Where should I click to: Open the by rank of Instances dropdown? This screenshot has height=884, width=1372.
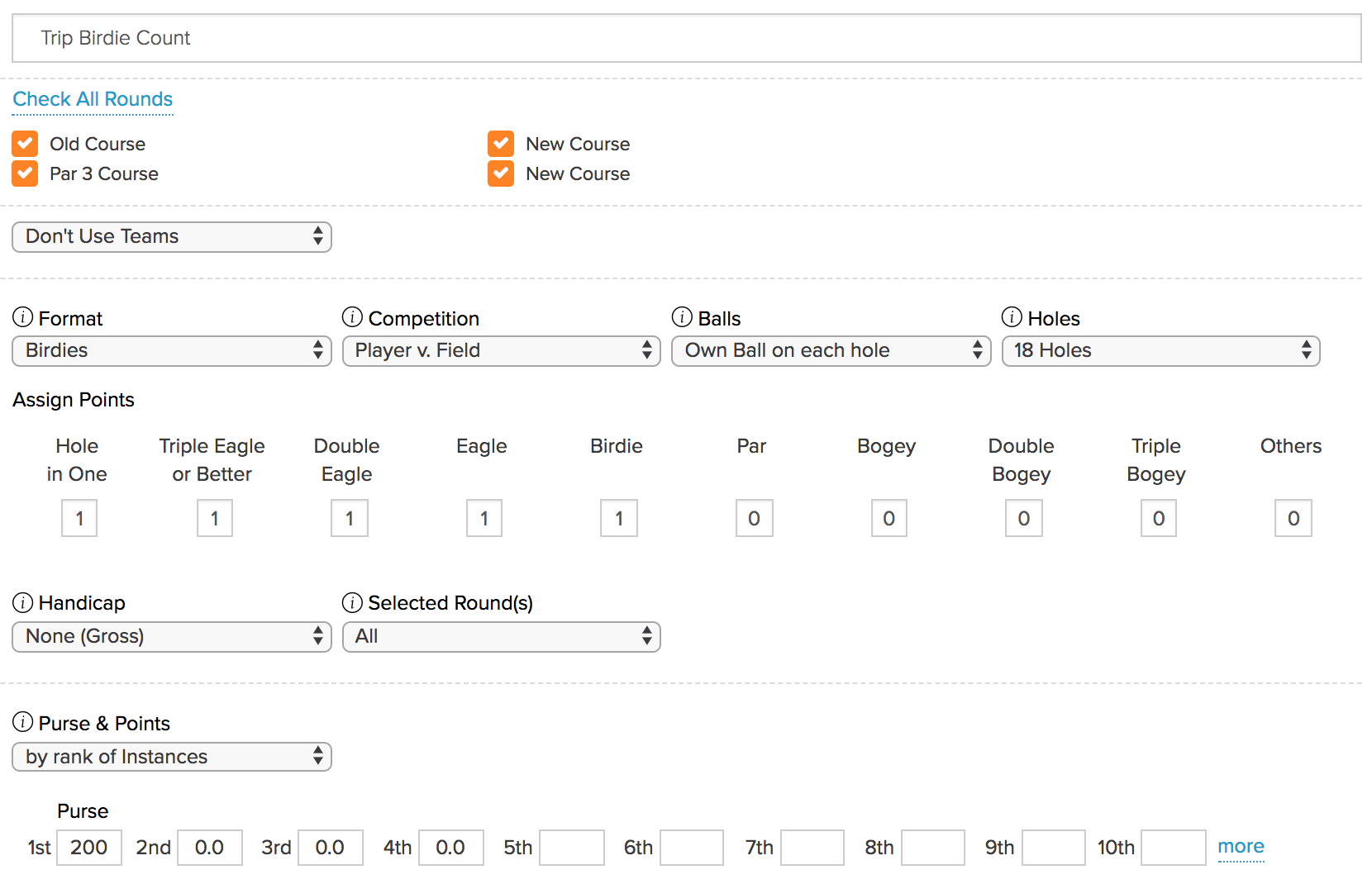[x=172, y=757]
